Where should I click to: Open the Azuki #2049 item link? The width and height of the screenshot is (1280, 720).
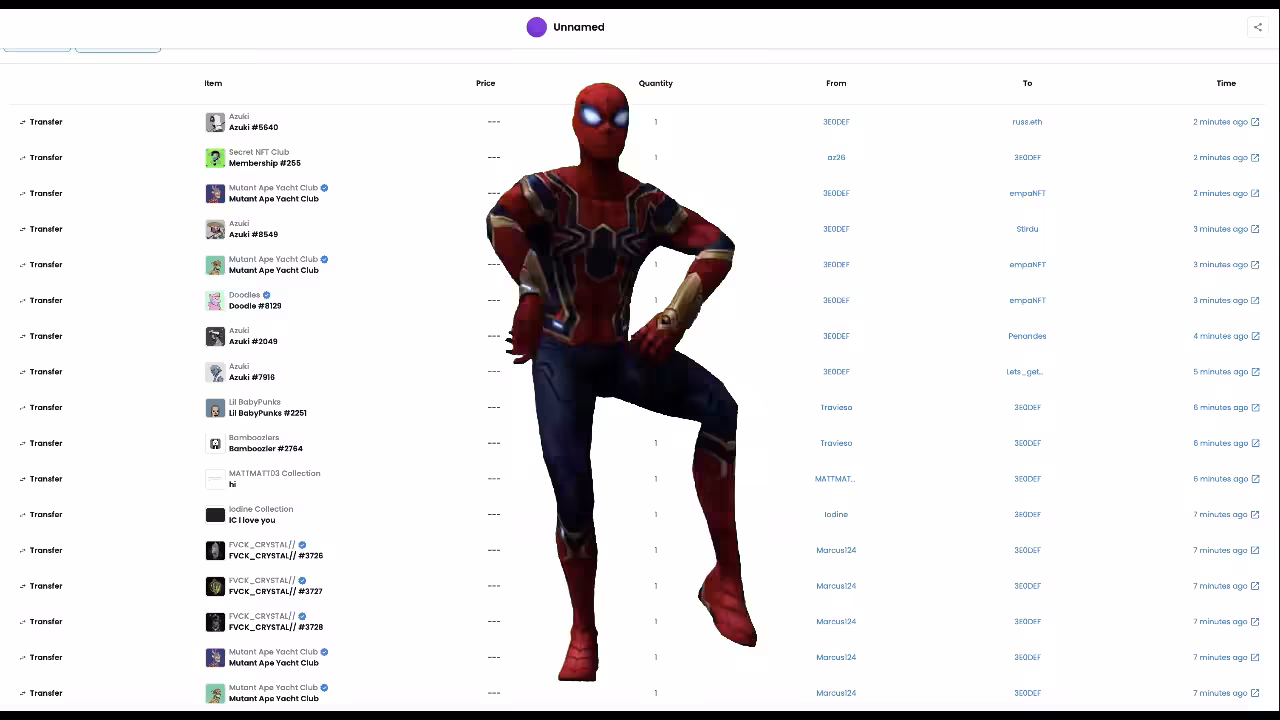pyautogui.click(x=253, y=342)
